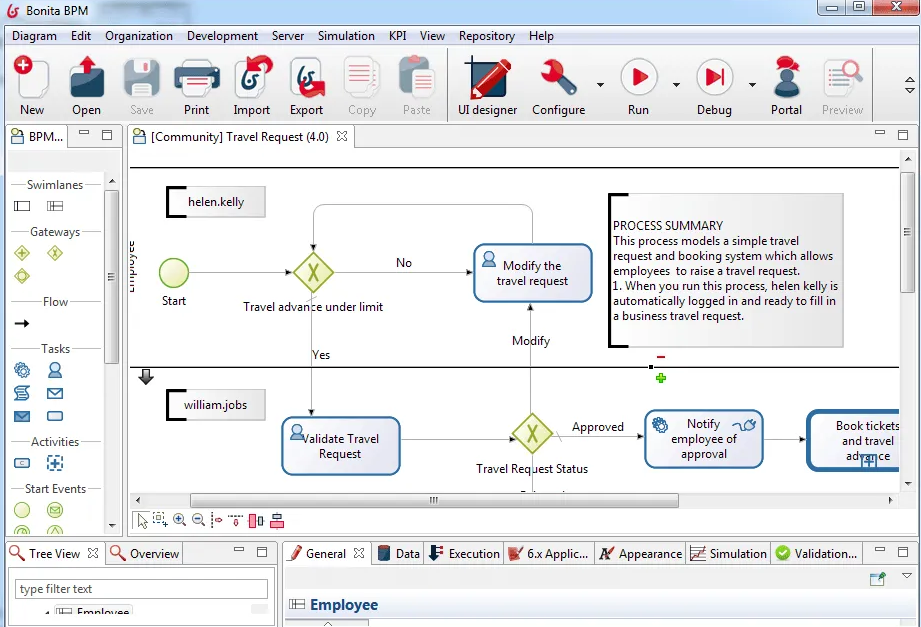Open the Organization menu
This screenshot has height=627, width=921.
[139, 36]
